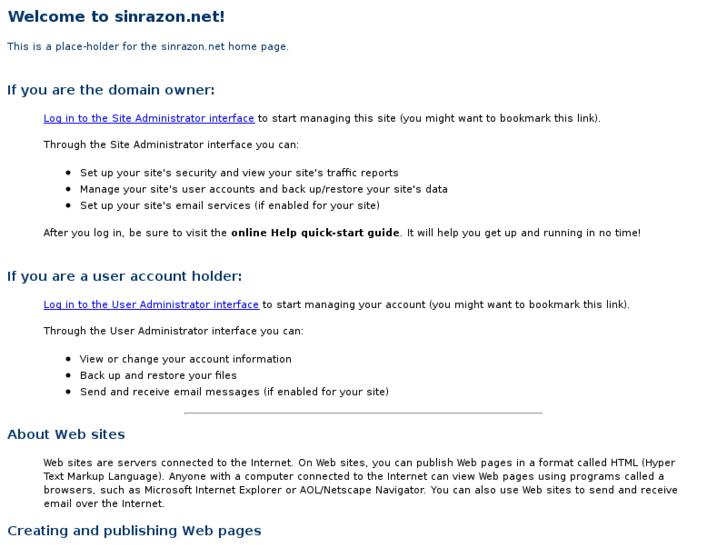
Task: Click the "Back up and restore your files" bullet
Action: (x=158, y=375)
